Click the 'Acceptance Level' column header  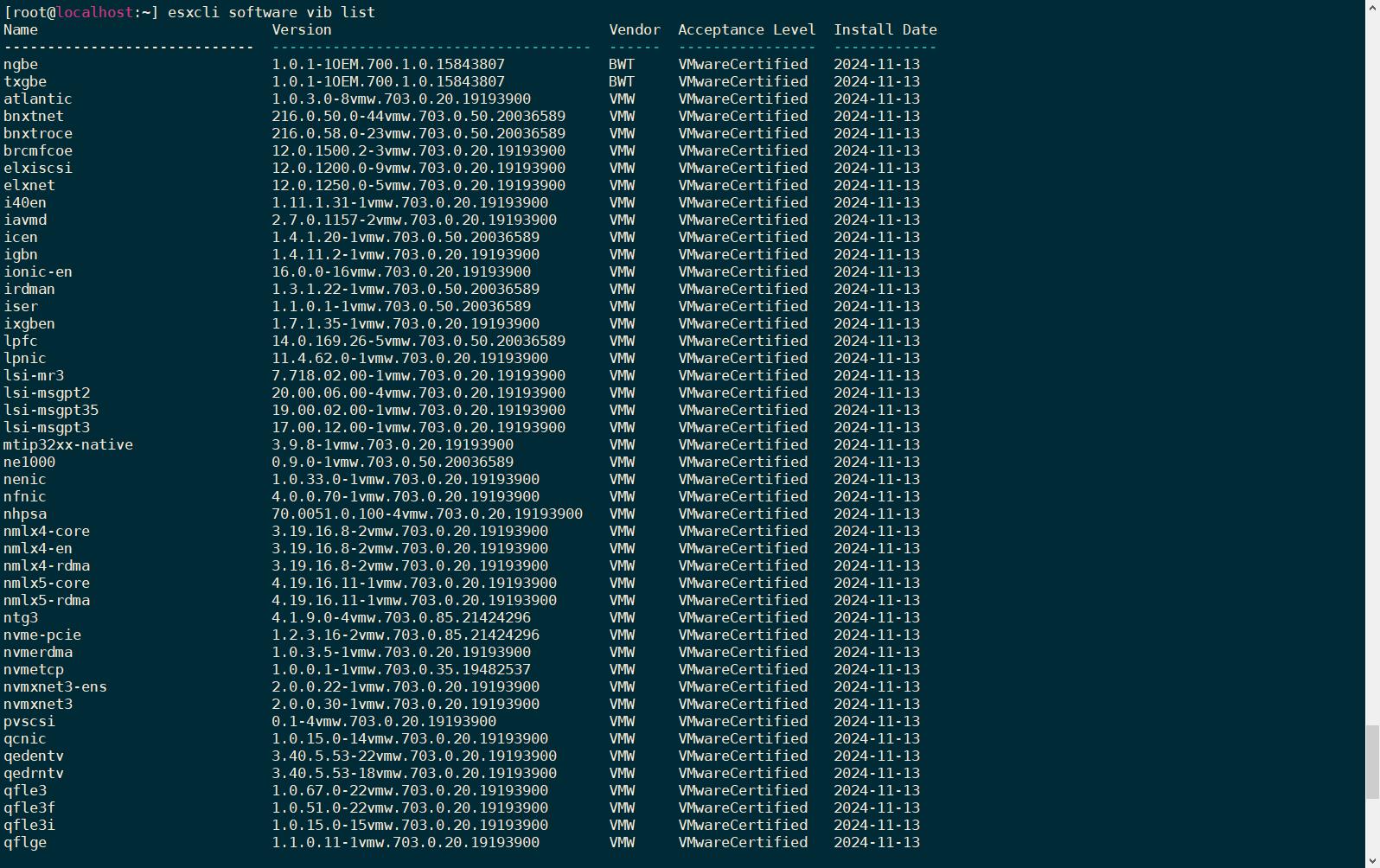pos(746,29)
